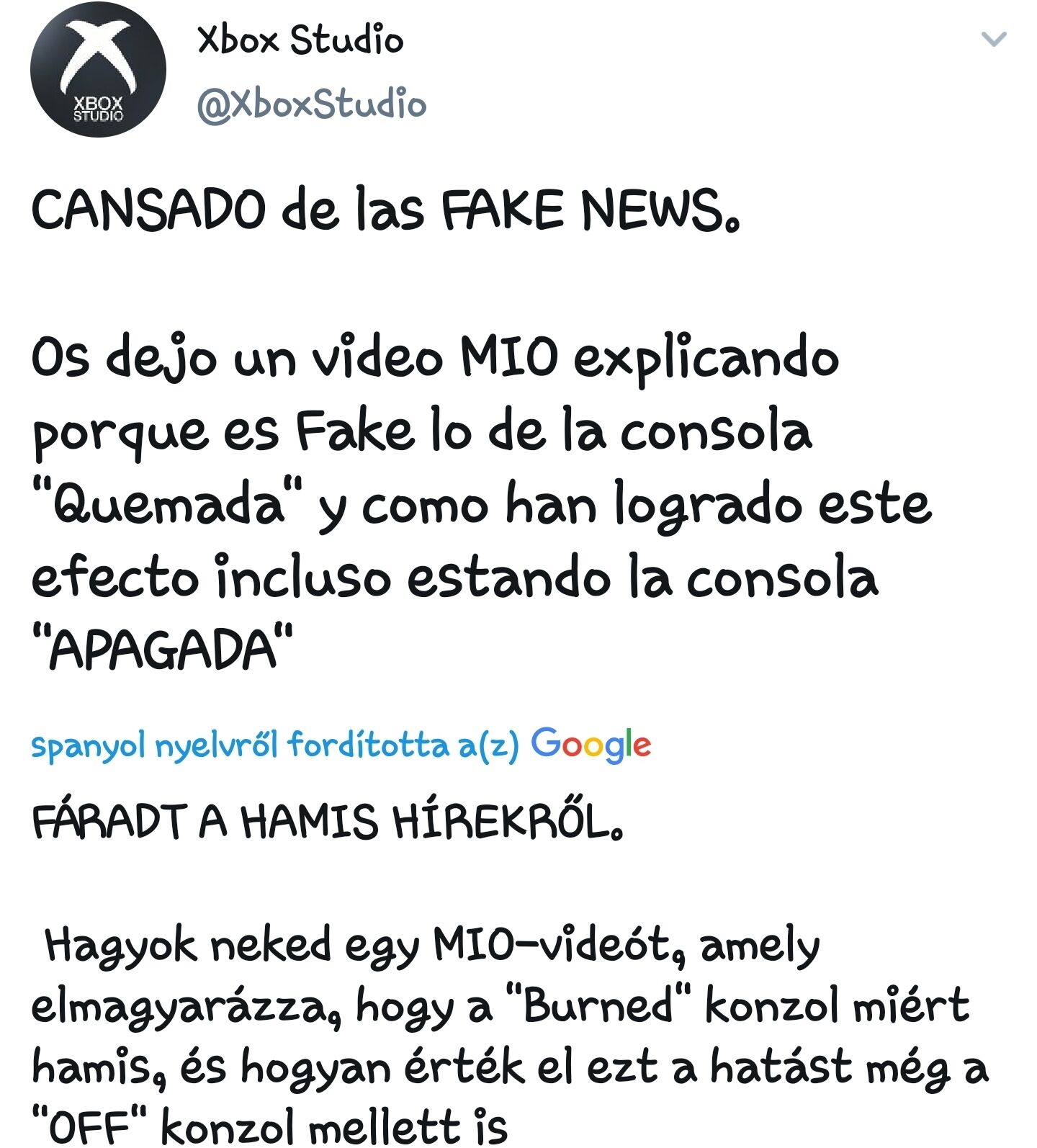Screen dimensions: 1037x1148
Task: Expand the tweet options chevron
Action: point(994,38)
